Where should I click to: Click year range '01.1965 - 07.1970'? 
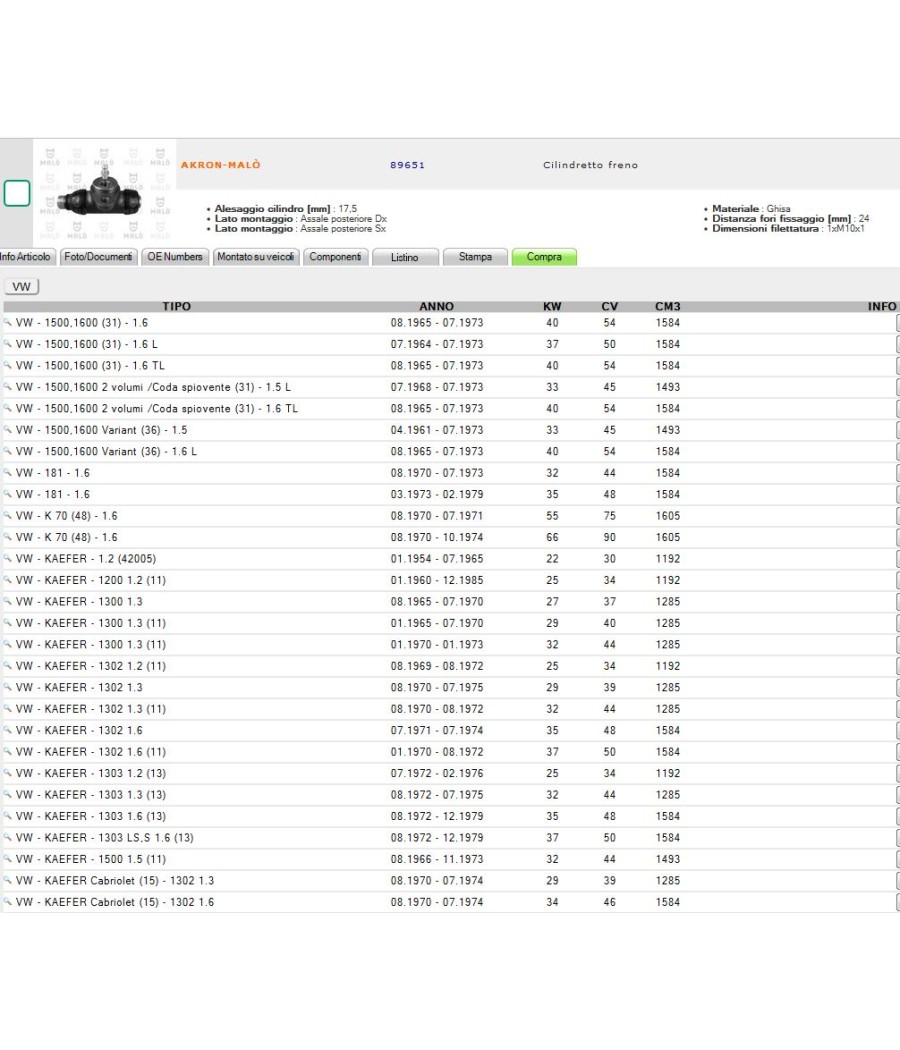(437, 623)
